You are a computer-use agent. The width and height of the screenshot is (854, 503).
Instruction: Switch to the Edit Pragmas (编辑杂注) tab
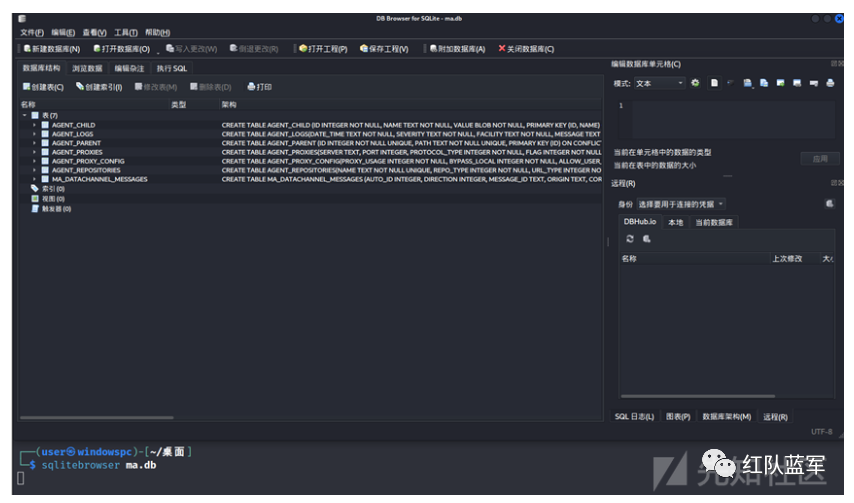129,69
